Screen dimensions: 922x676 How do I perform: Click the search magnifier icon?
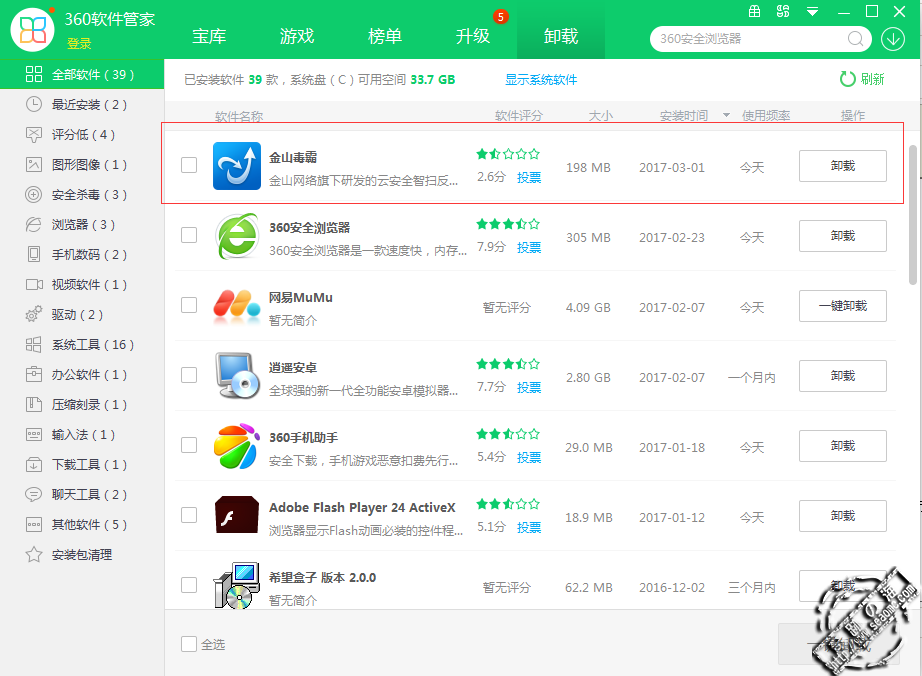point(856,39)
